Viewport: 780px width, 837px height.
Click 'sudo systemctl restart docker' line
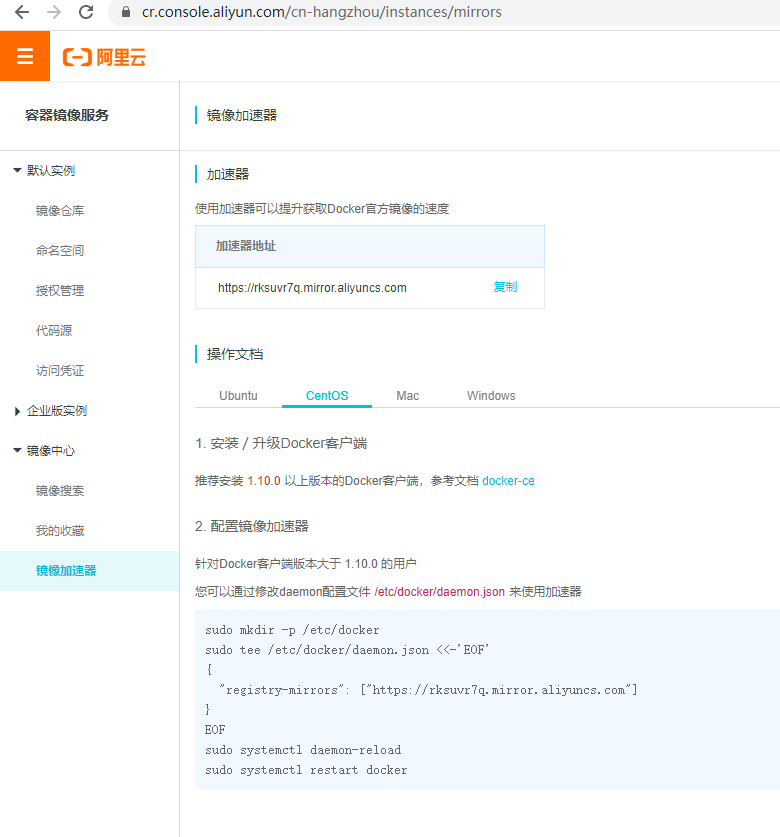click(306, 770)
